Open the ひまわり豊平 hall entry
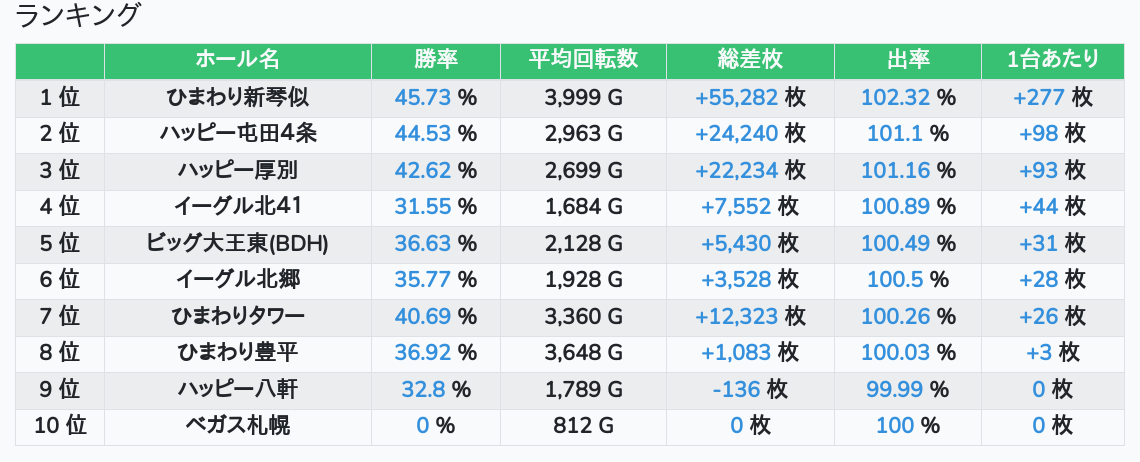The height and width of the screenshot is (462, 1140). tap(237, 352)
